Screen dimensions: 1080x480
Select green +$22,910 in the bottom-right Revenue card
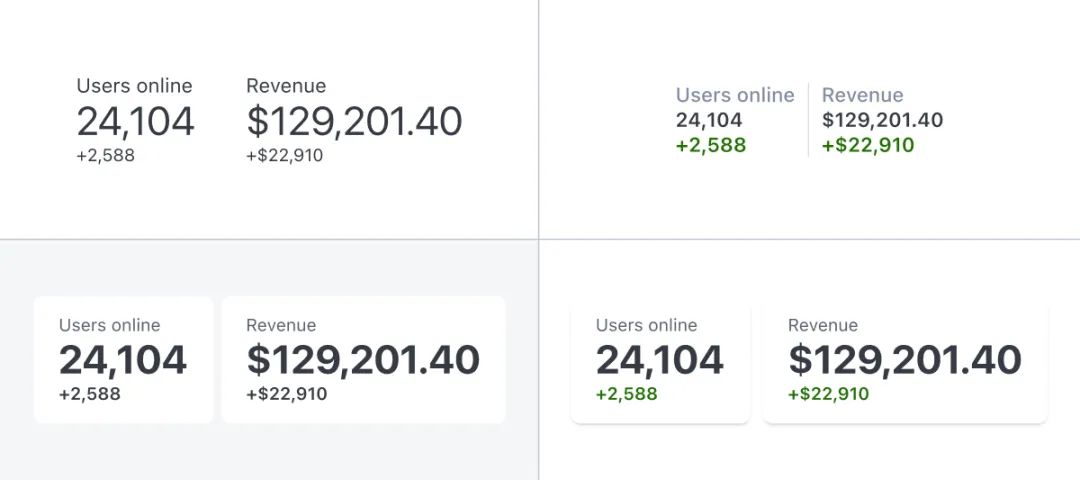[828, 394]
